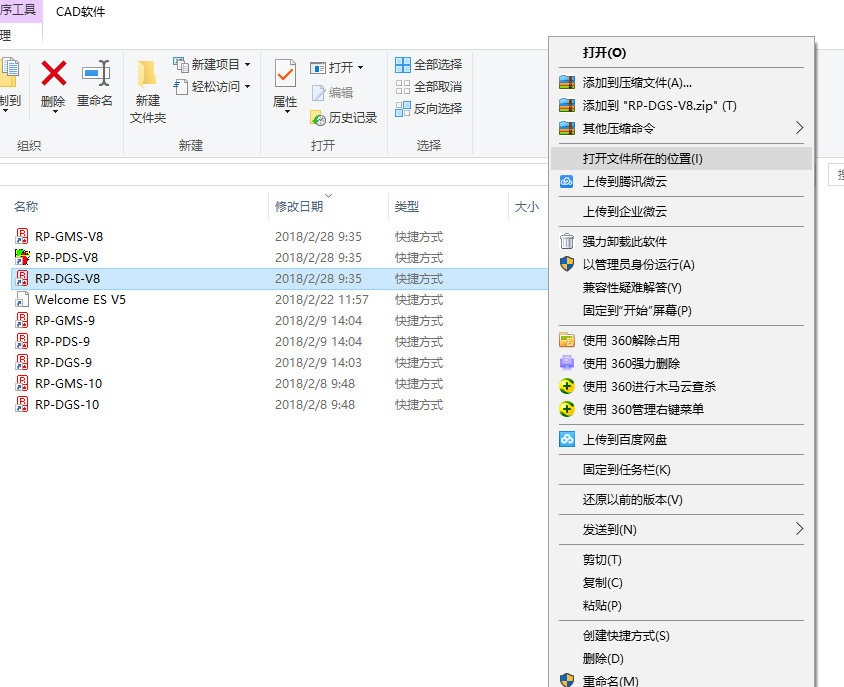Open Properties via the checkmark icon
The height and width of the screenshot is (687, 844).
(285, 74)
